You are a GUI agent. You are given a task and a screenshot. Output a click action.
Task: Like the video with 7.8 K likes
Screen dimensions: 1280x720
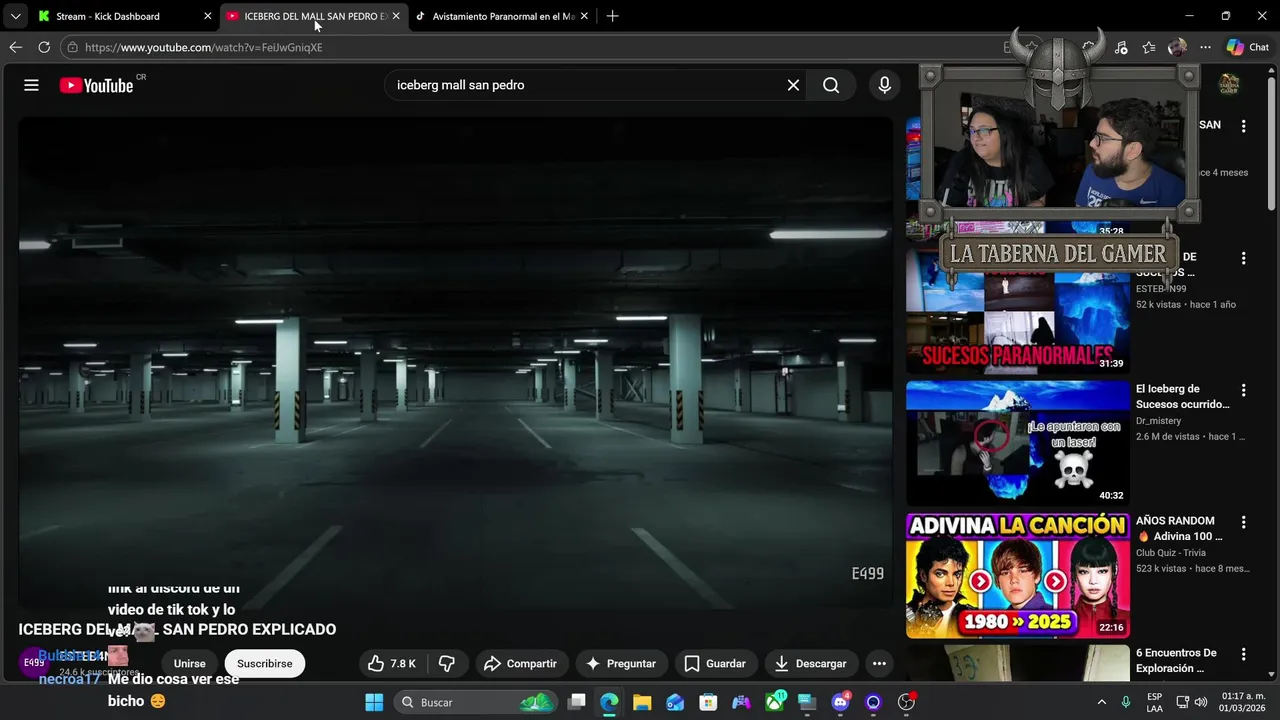(392, 663)
